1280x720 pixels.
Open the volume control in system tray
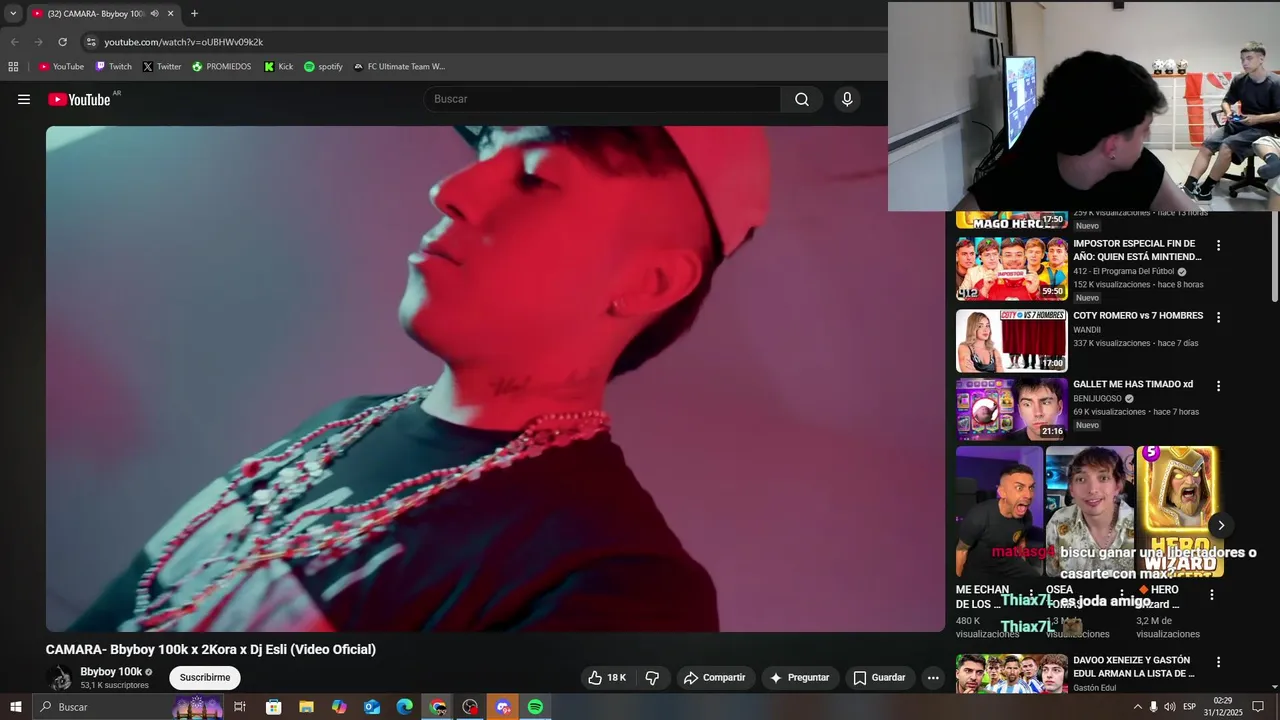1169,707
